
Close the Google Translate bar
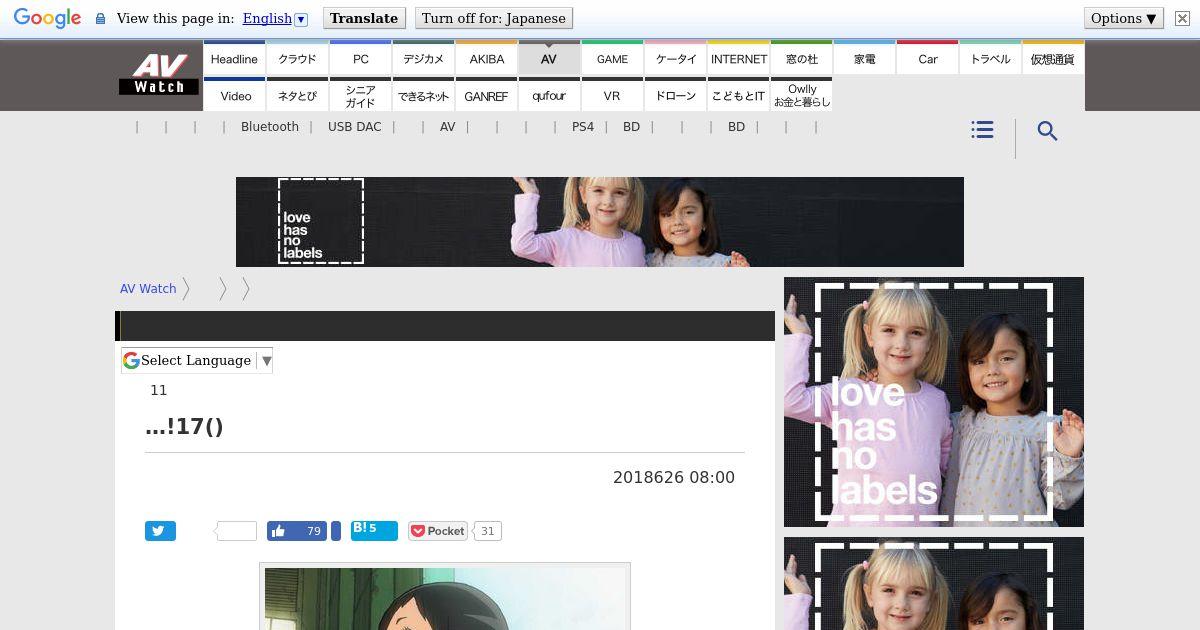pos(1182,18)
